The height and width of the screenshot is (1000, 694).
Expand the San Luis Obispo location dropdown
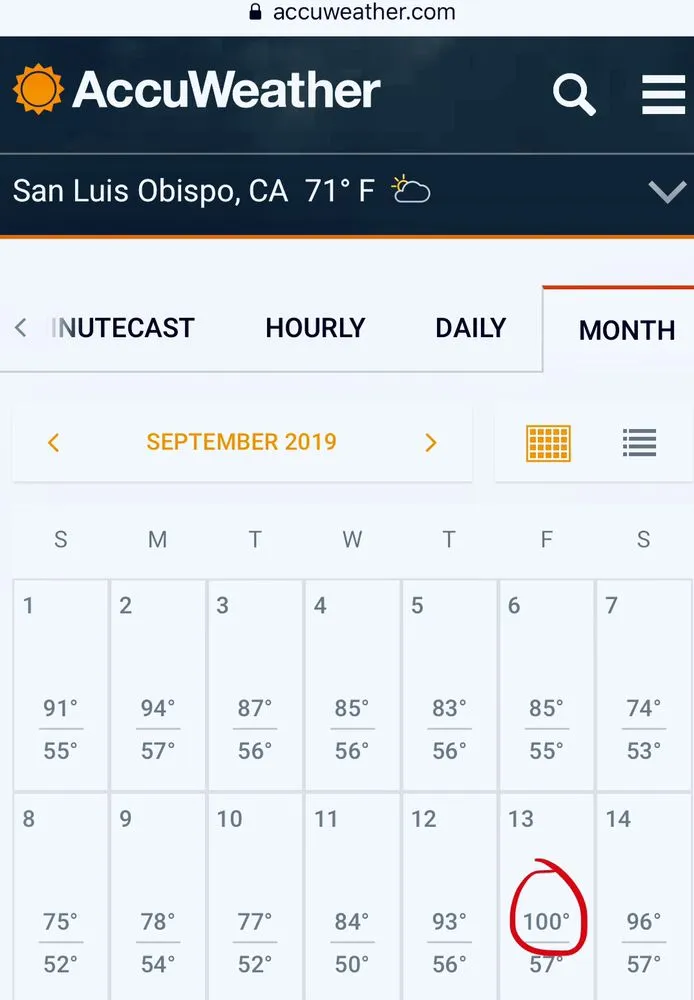(x=667, y=191)
